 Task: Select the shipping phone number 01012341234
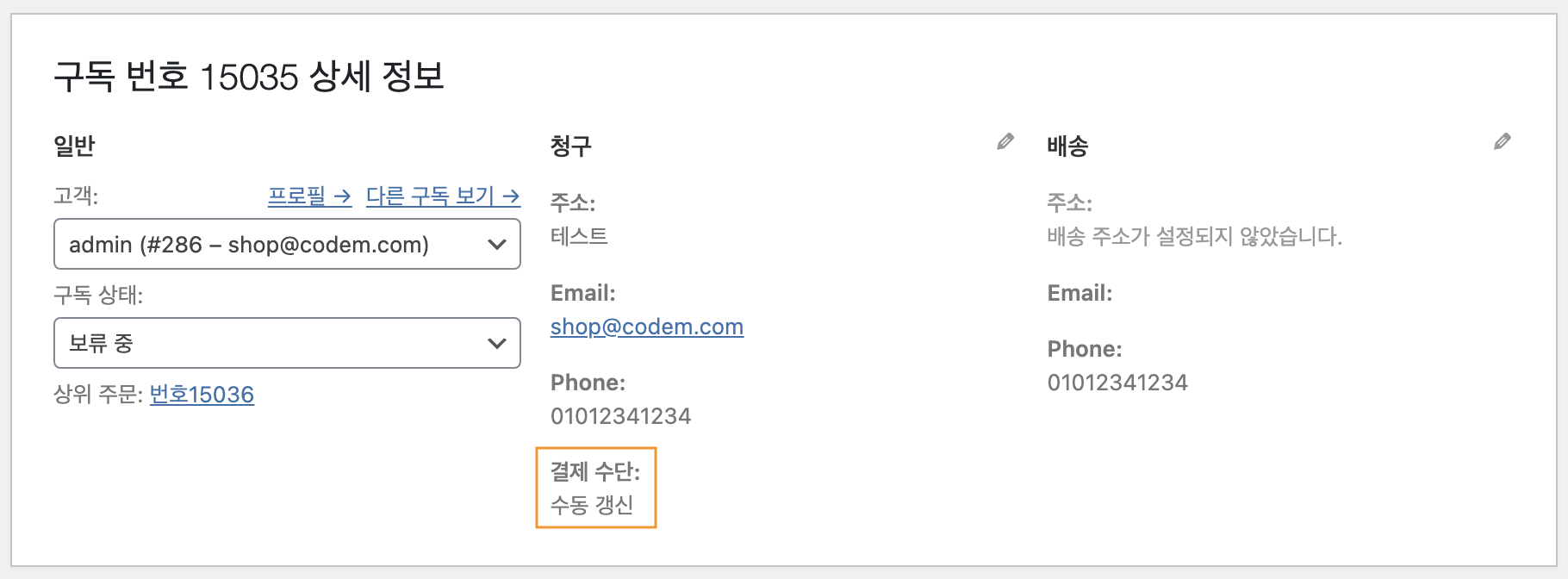tap(1117, 383)
